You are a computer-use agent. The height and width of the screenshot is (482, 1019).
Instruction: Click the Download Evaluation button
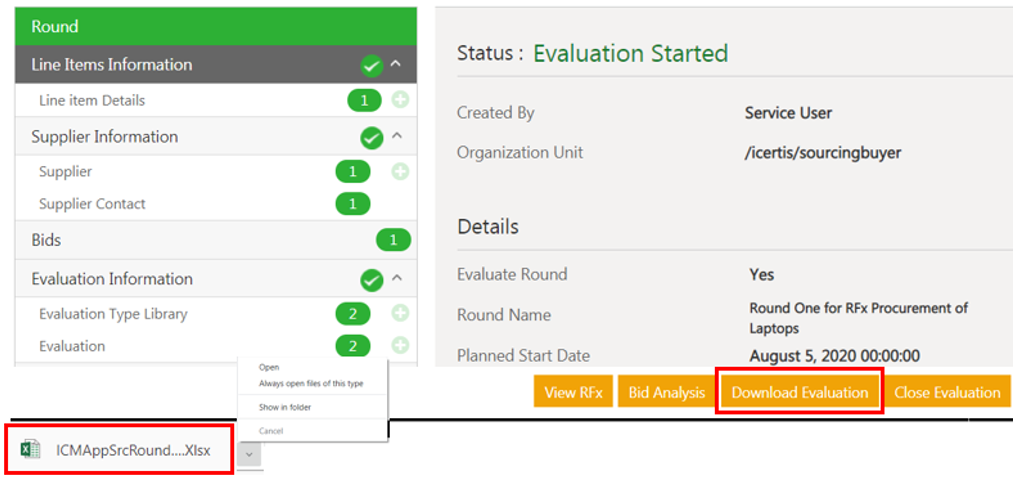click(x=799, y=393)
